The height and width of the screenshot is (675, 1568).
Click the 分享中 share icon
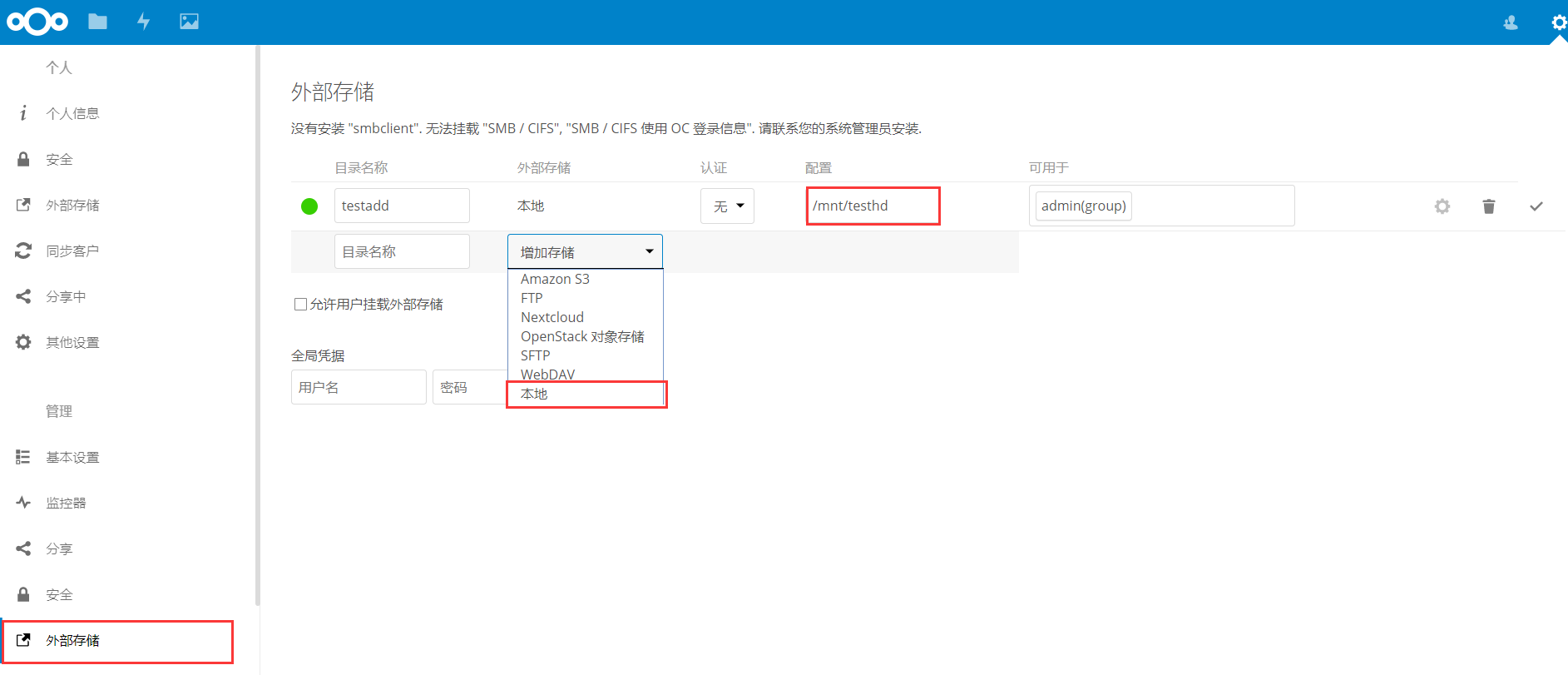[x=23, y=296]
